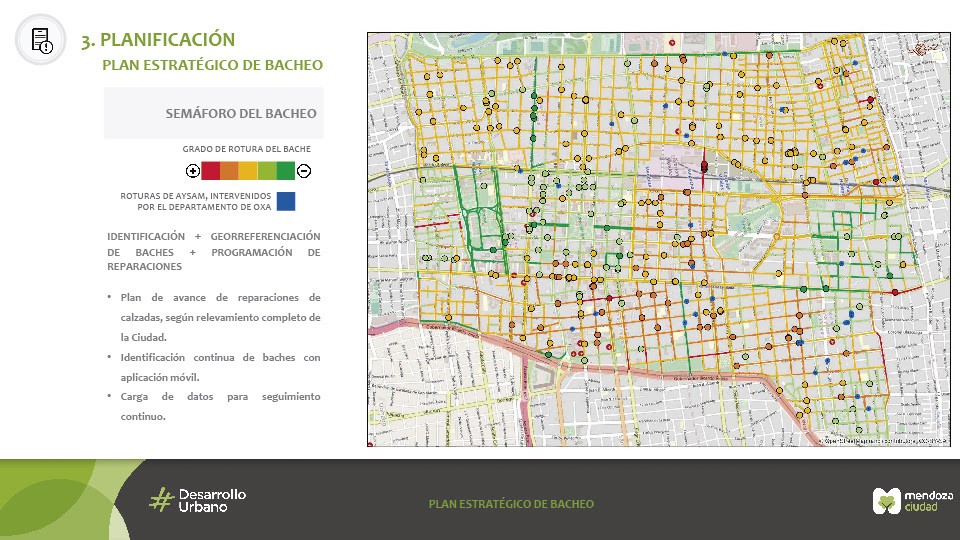Click the map attribution text at bottom-right
This screenshot has height=540, width=960.
(882, 440)
